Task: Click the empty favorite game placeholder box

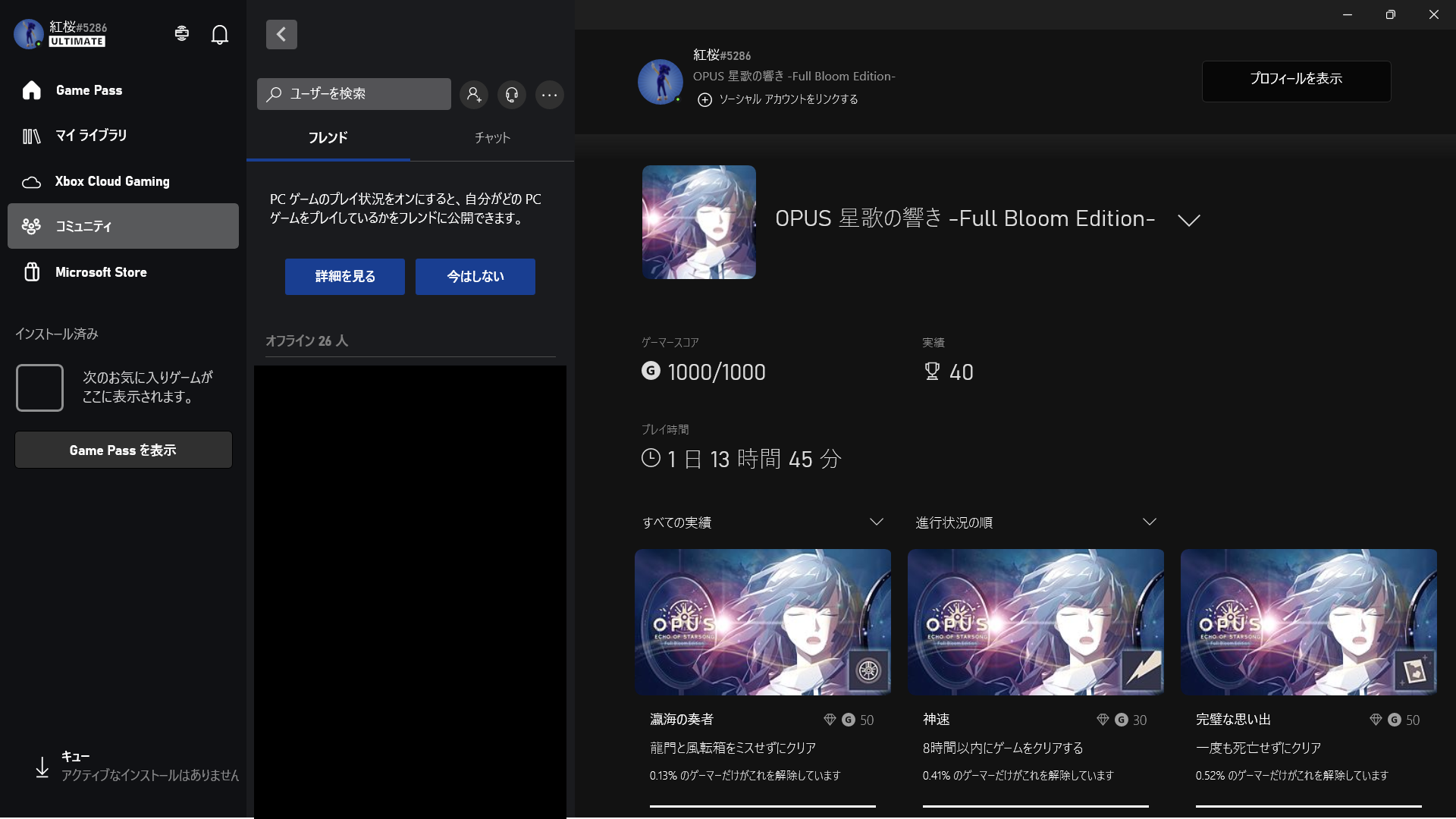Action: (39, 388)
